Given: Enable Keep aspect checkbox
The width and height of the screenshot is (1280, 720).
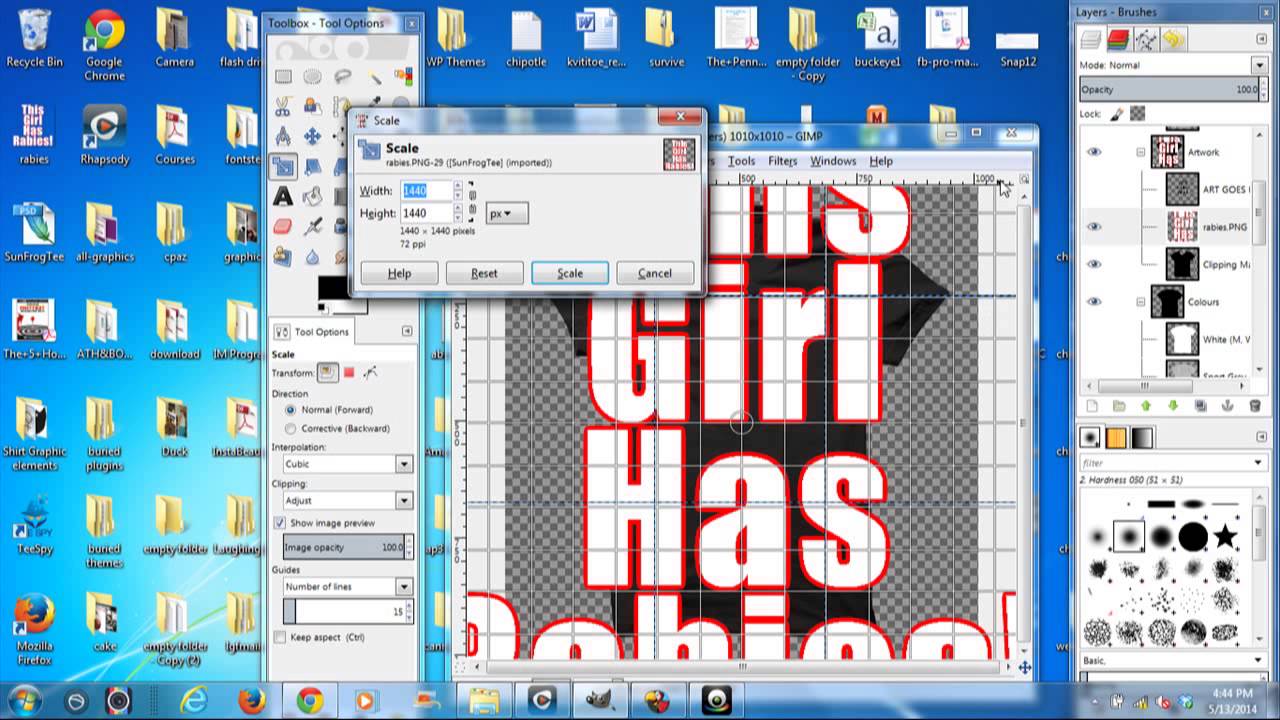Looking at the screenshot, I should pyautogui.click(x=280, y=637).
